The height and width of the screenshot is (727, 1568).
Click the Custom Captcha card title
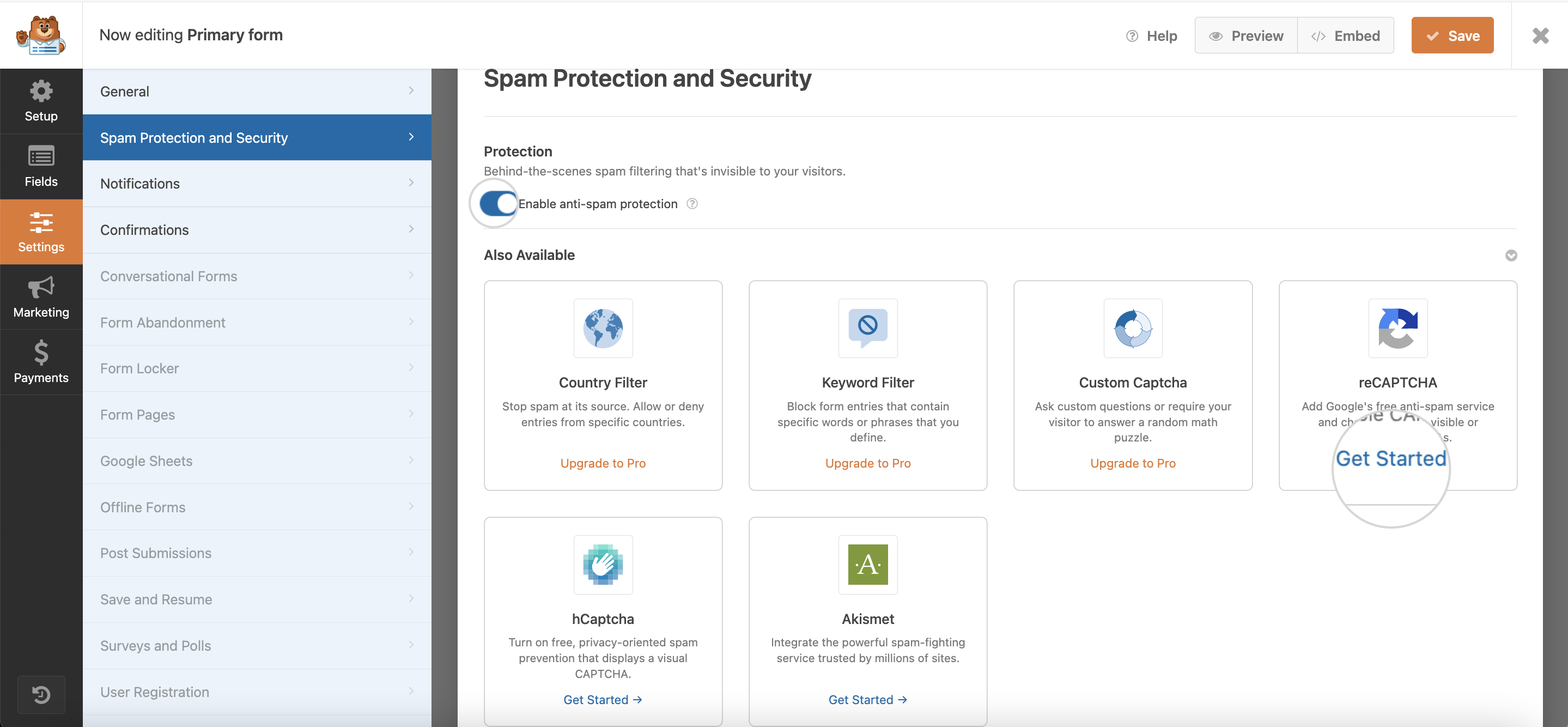[x=1133, y=383]
